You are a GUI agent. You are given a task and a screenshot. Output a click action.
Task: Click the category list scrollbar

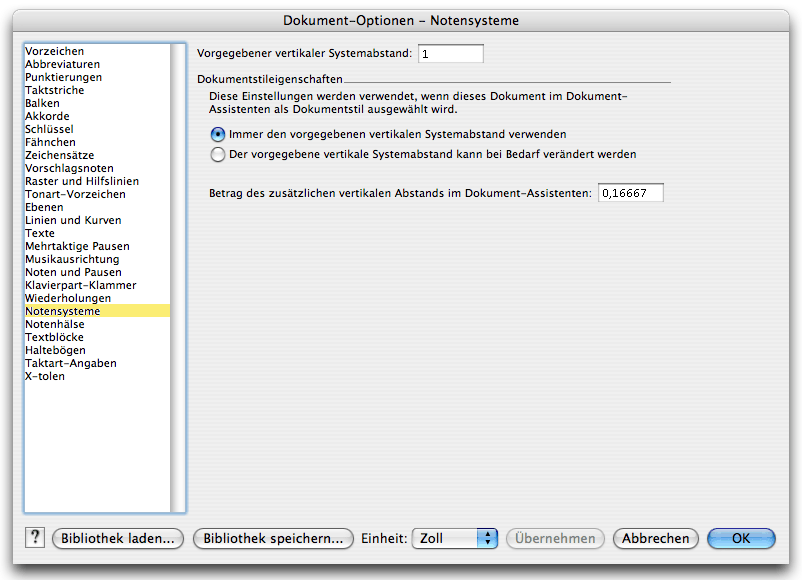point(177,278)
